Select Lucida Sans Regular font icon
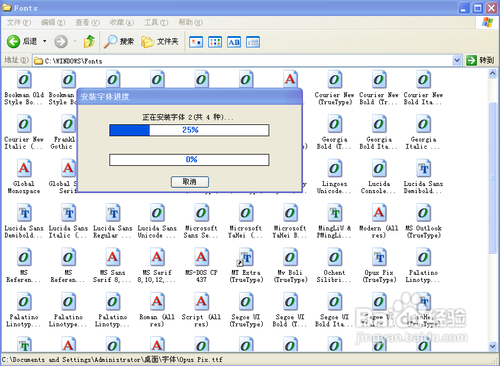 (113, 213)
